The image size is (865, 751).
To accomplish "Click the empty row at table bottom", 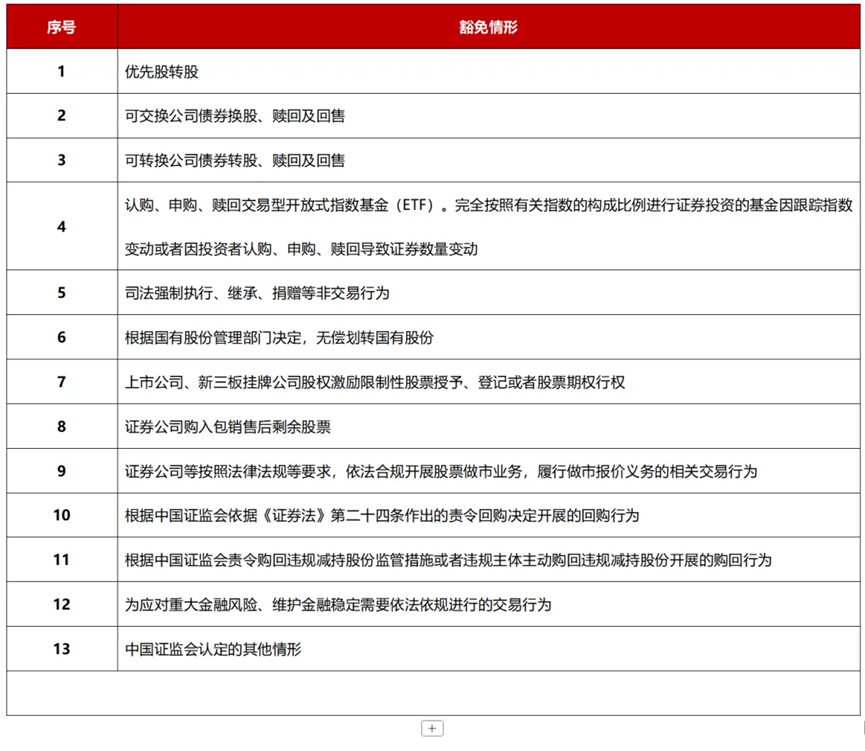I will coord(432,693).
